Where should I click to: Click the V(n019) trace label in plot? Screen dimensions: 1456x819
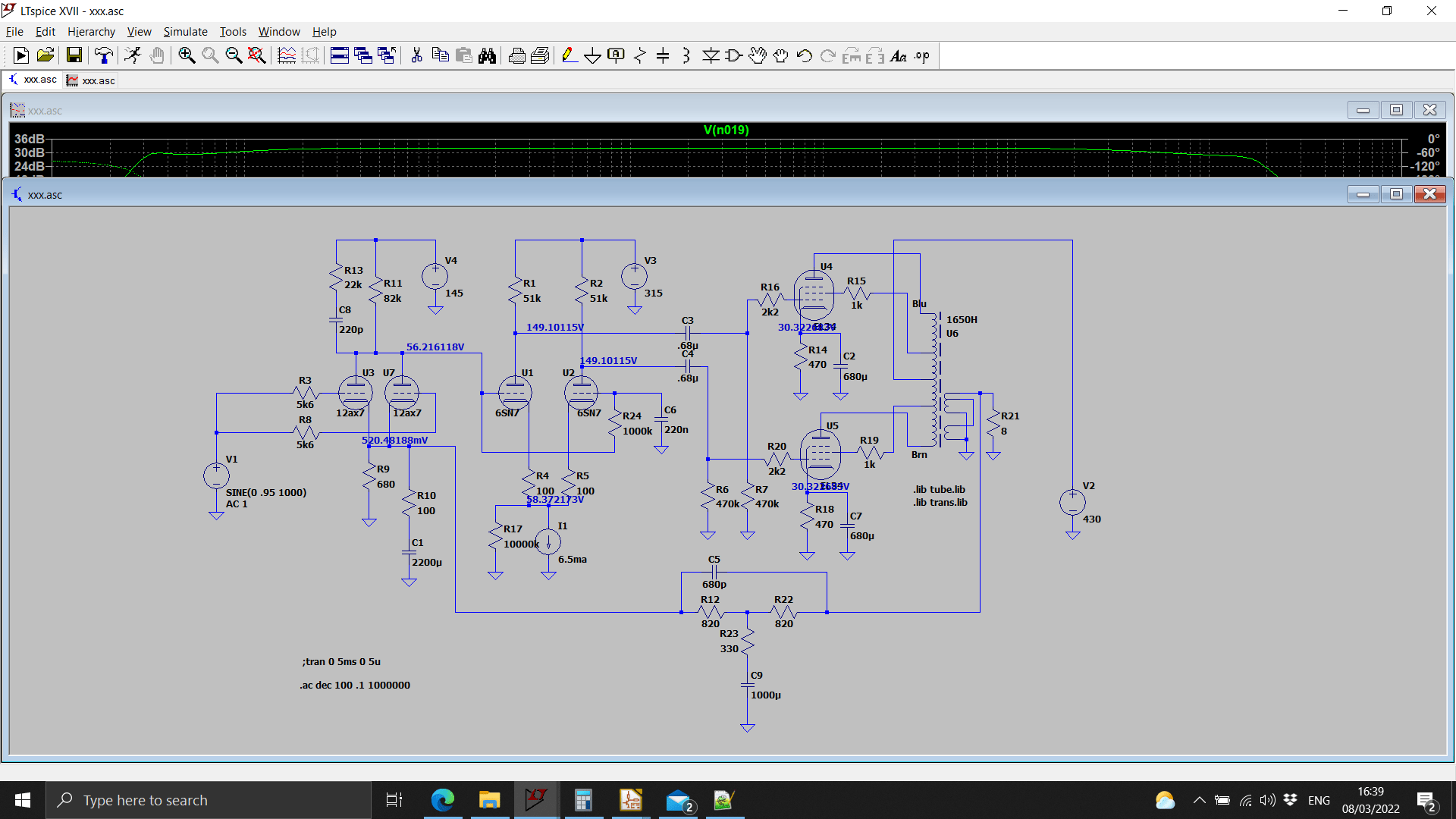(726, 130)
